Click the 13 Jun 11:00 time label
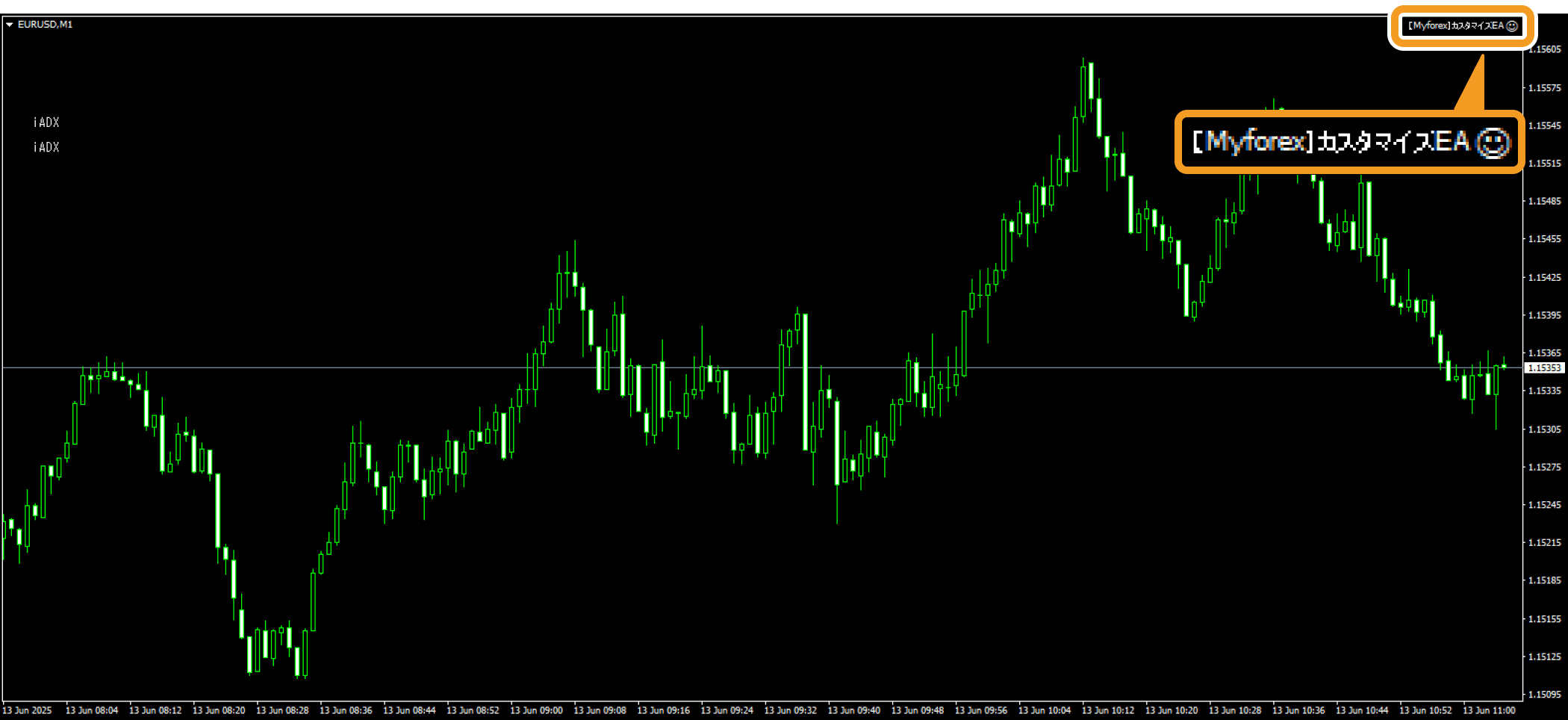This screenshot has width=1568, height=720. pos(1489,710)
